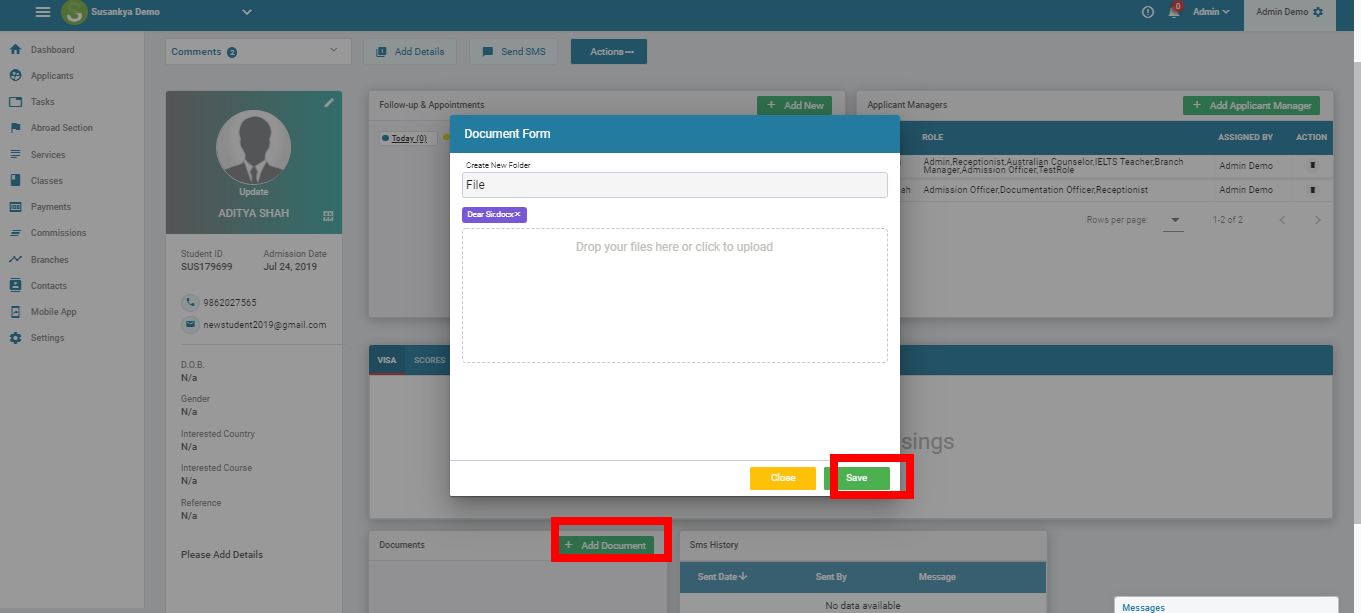Click the help info icon in top bar

(x=1146, y=13)
